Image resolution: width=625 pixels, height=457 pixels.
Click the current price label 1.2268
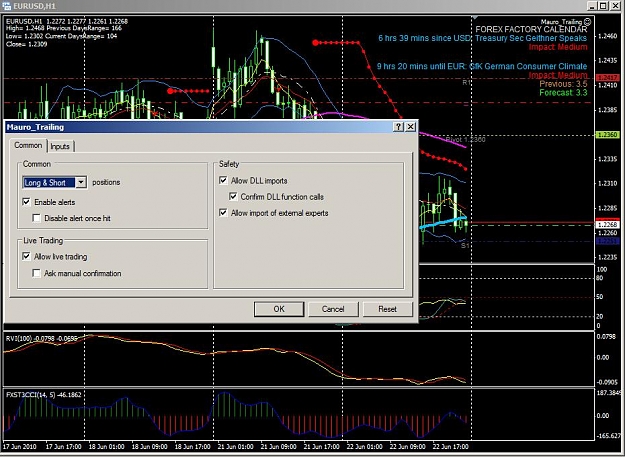click(607, 225)
